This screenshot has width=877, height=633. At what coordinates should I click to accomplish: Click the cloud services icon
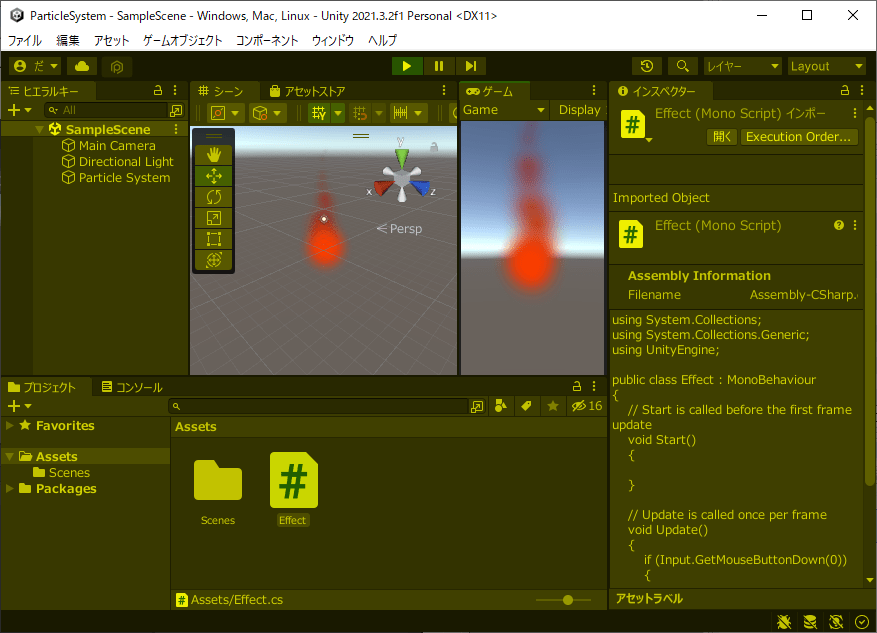(x=82, y=66)
